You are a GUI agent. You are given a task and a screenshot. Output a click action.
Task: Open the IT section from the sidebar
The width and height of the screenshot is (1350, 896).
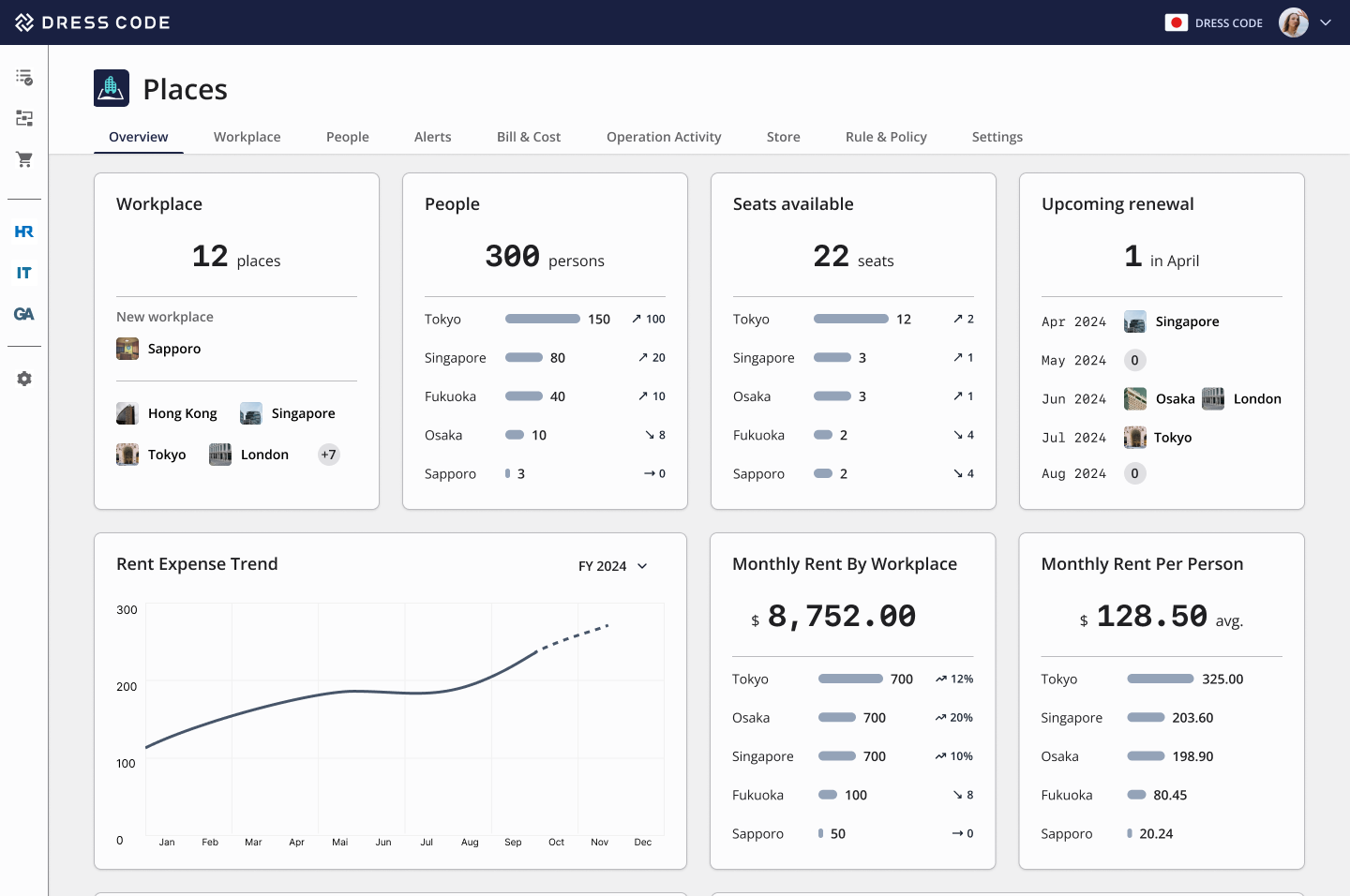pos(23,273)
